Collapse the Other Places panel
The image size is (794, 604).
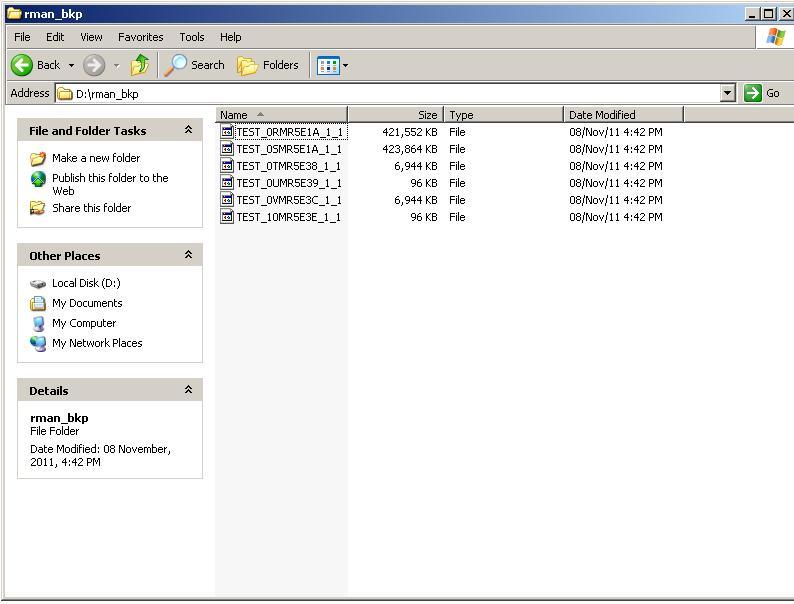point(188,255)
